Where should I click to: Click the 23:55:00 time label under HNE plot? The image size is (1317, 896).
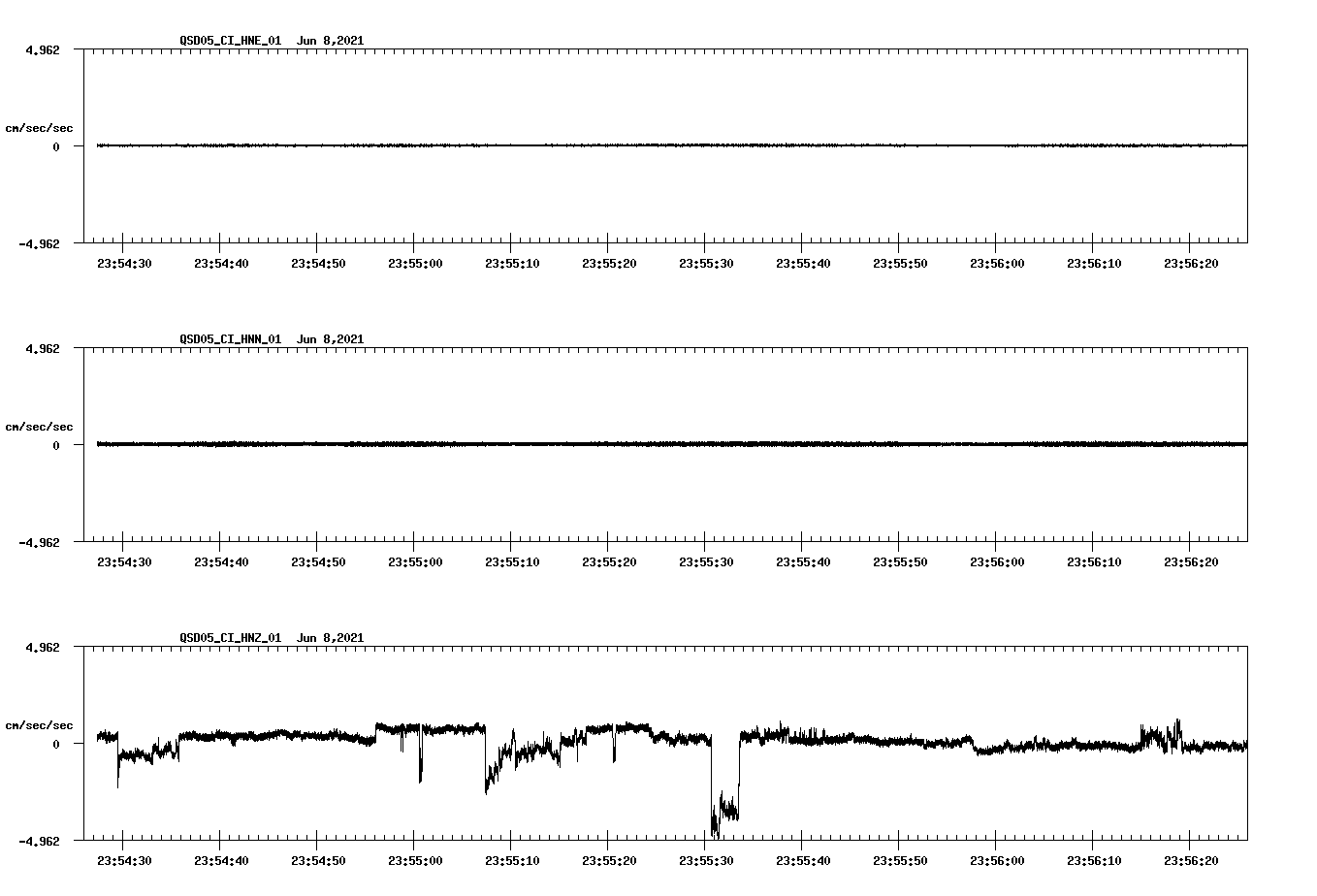(415, 263)
